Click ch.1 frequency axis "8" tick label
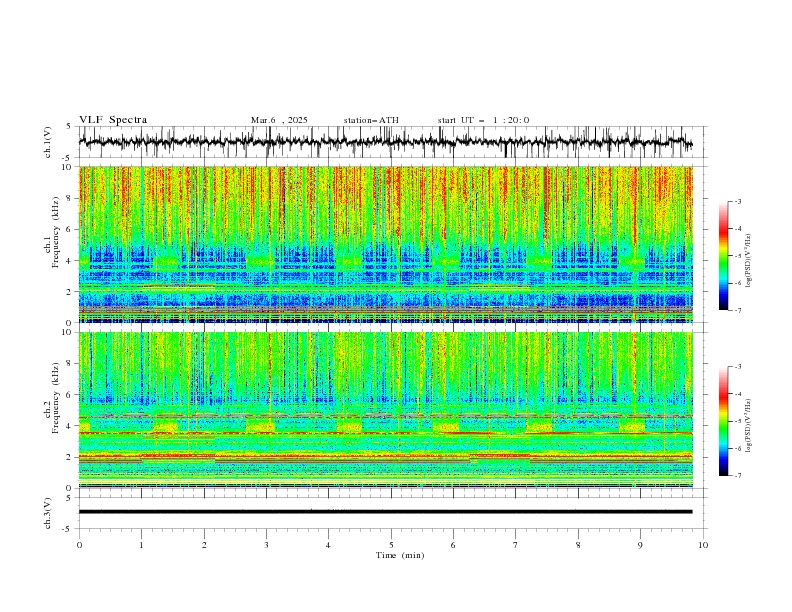 pyautogui.click(x=69, y=198)
